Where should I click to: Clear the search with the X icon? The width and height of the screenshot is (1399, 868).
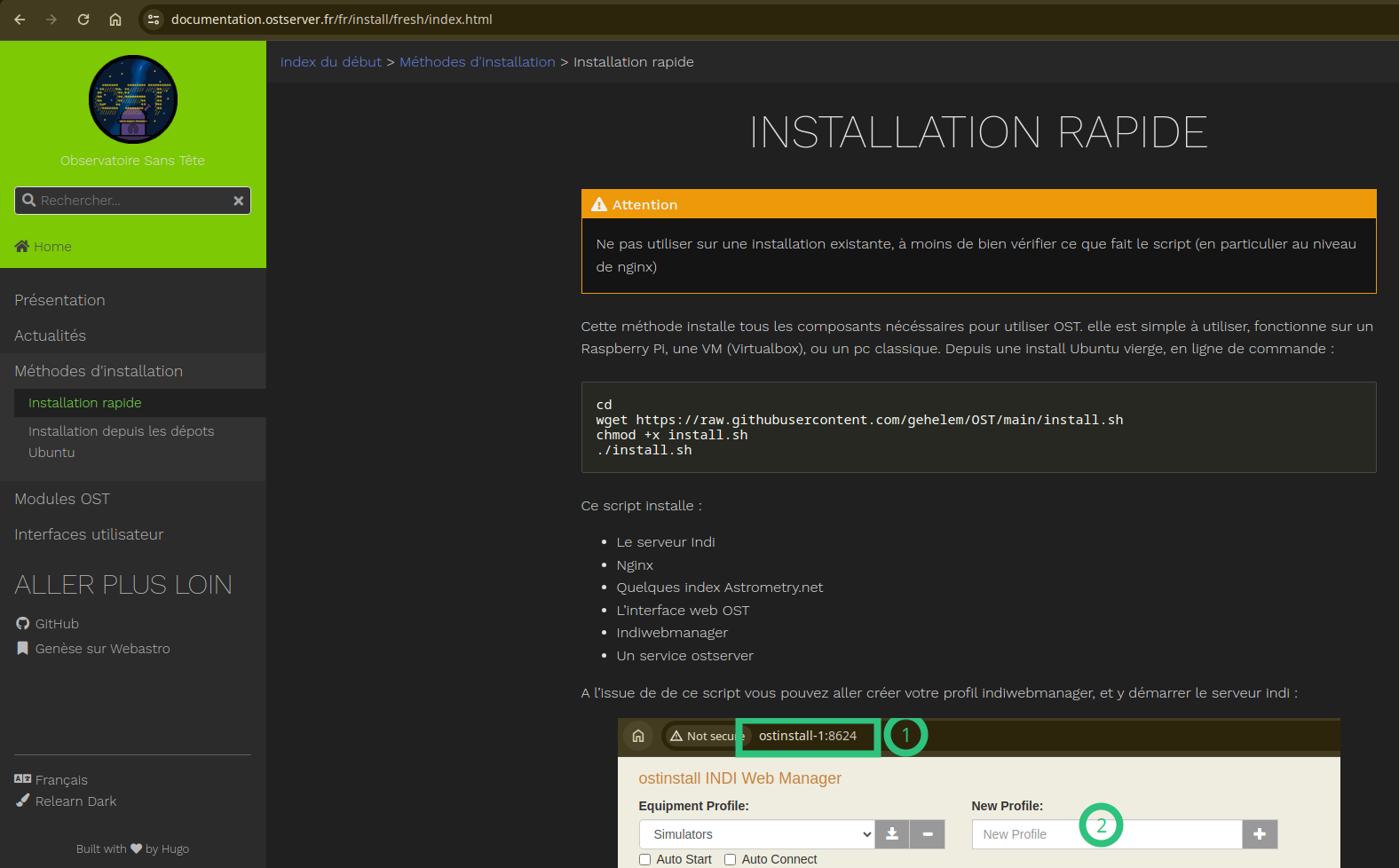click(x=238, y=201)
